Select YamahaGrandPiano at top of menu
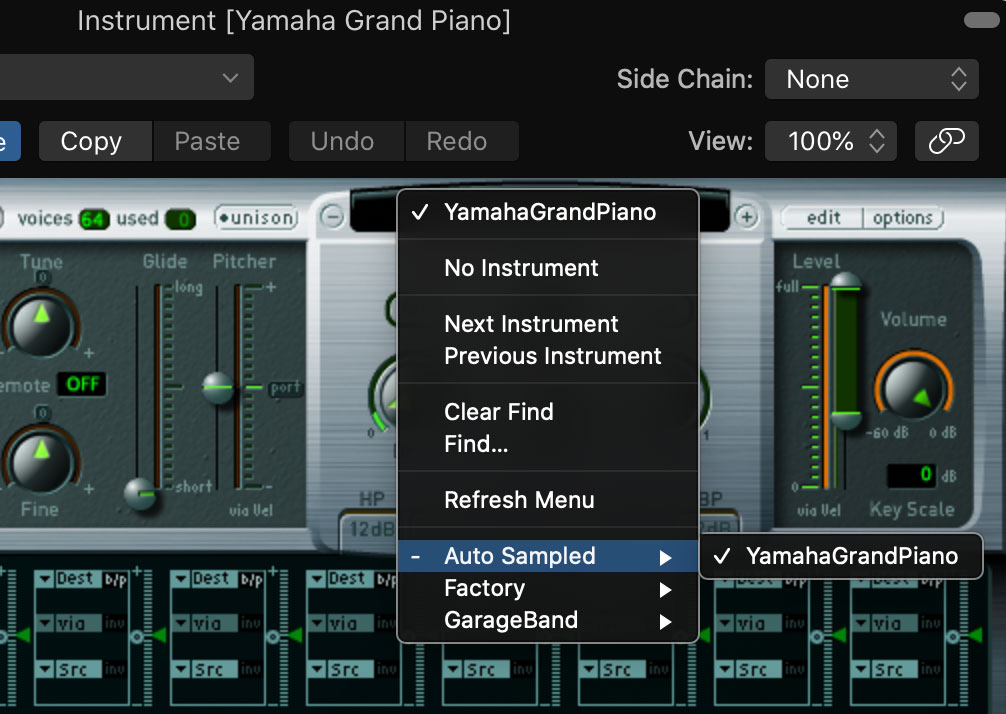Viewport: 1006px width, 714px height. coord(548,212)
